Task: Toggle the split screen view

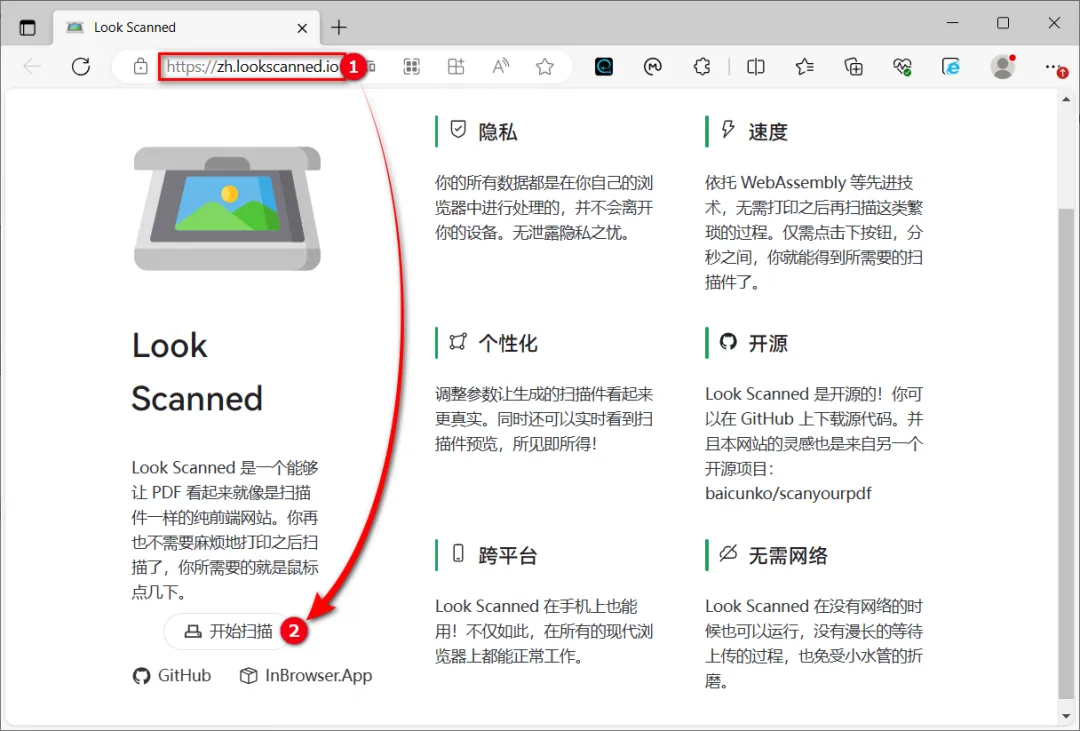Action: [756, 67]
